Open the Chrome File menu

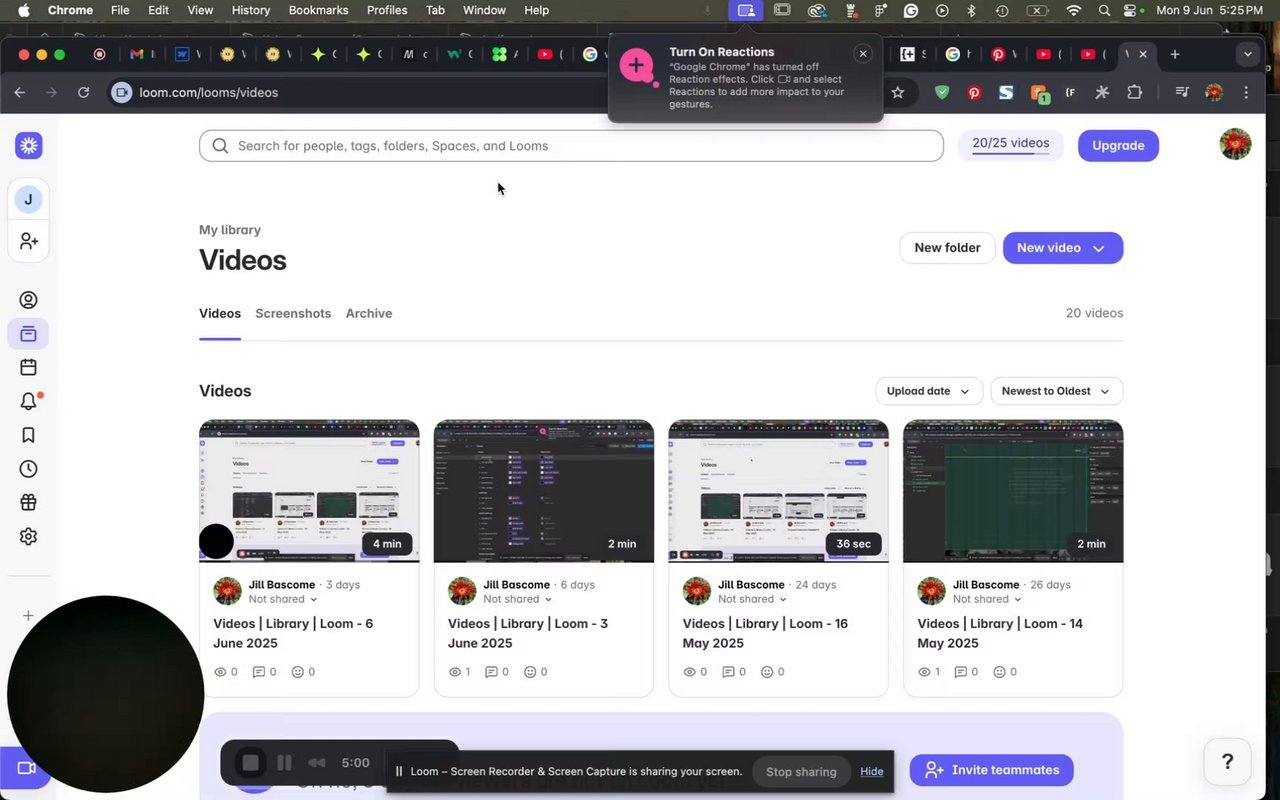(x=120, y=10)
